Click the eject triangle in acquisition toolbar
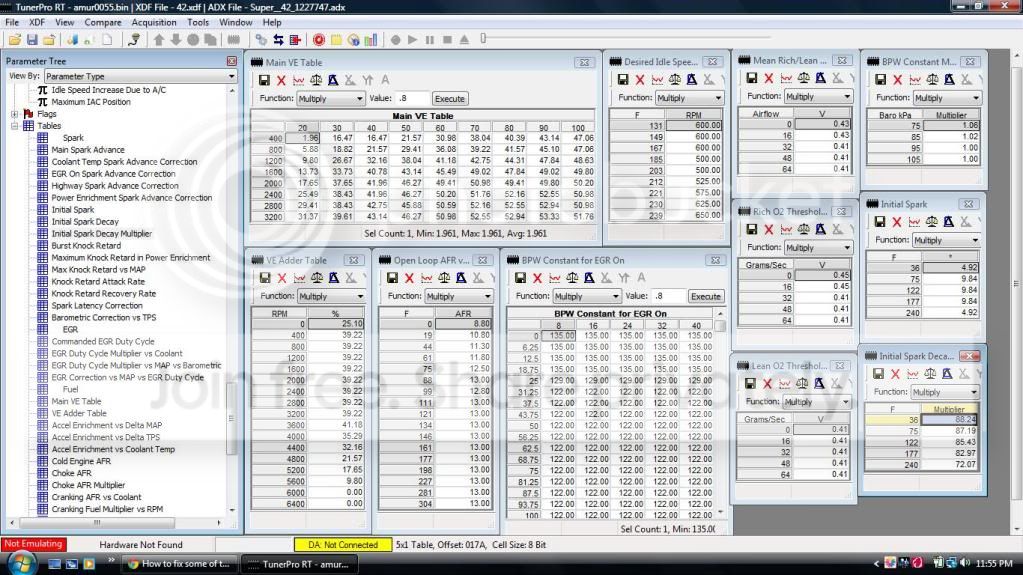Image resolution: width=1023 pixels, height=575 pixels. (x=464, y=40)
